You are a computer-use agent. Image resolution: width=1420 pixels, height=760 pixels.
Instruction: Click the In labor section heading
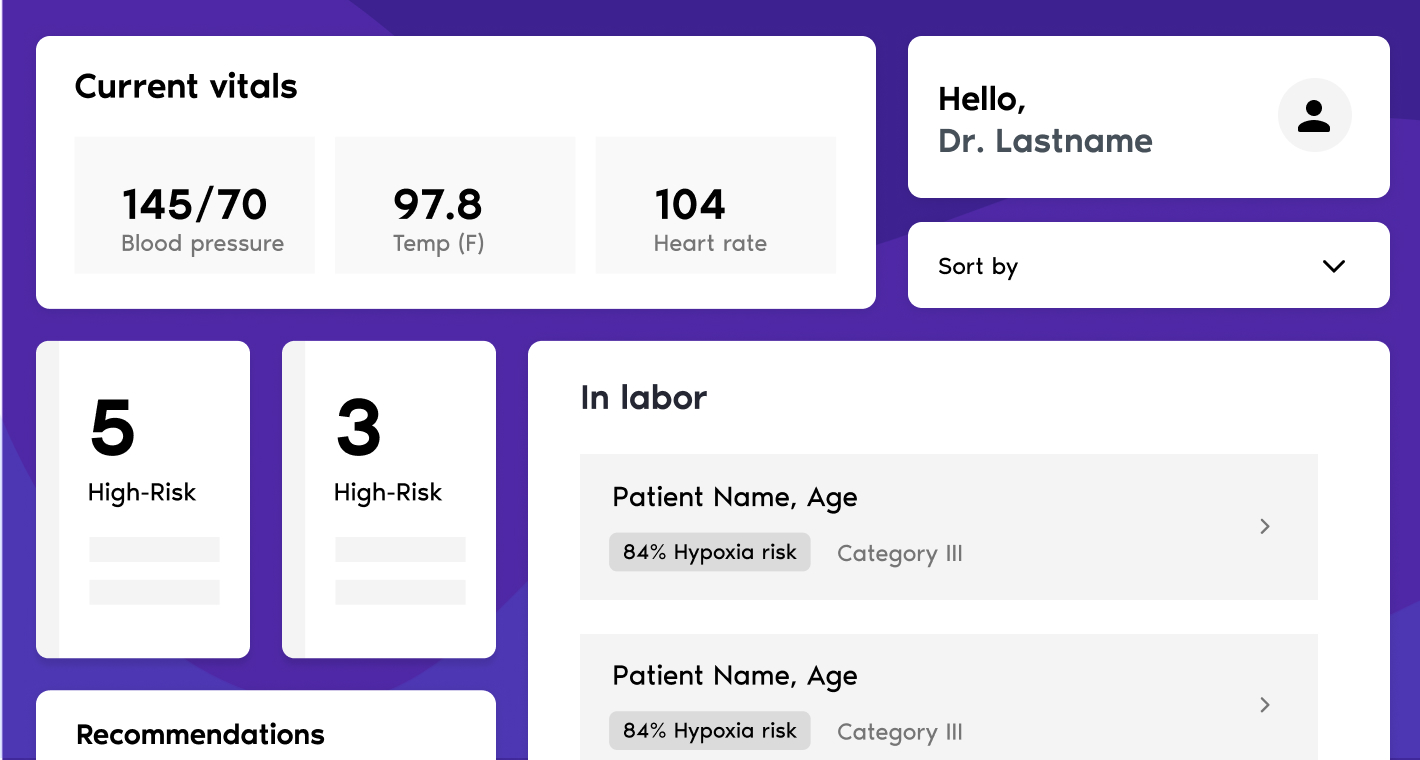coord(643,398)
